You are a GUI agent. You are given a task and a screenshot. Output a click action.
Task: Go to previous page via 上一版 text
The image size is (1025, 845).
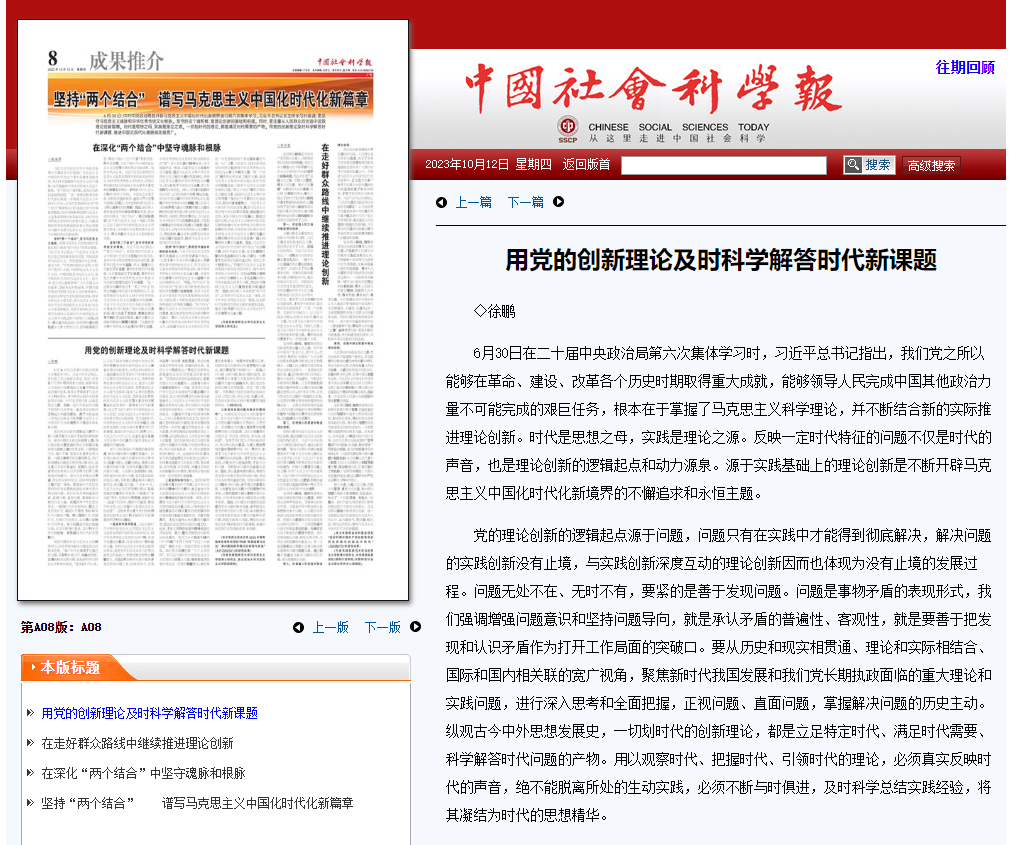(331, 627)
